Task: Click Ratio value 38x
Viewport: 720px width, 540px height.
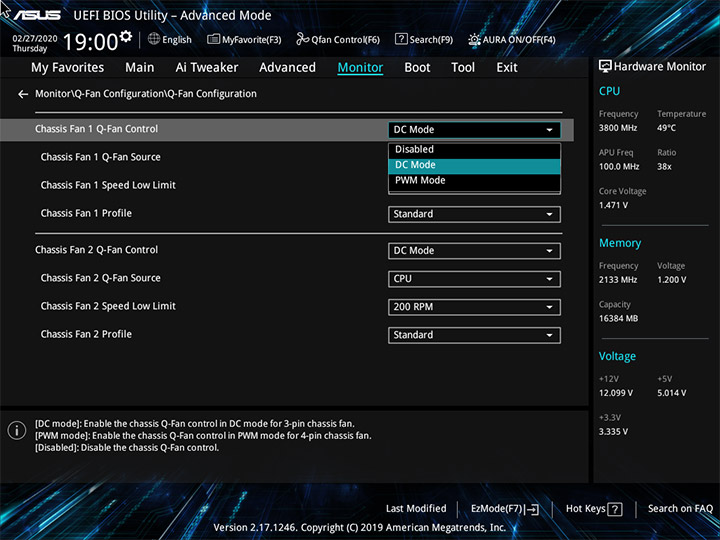Action: click(664, 167)
